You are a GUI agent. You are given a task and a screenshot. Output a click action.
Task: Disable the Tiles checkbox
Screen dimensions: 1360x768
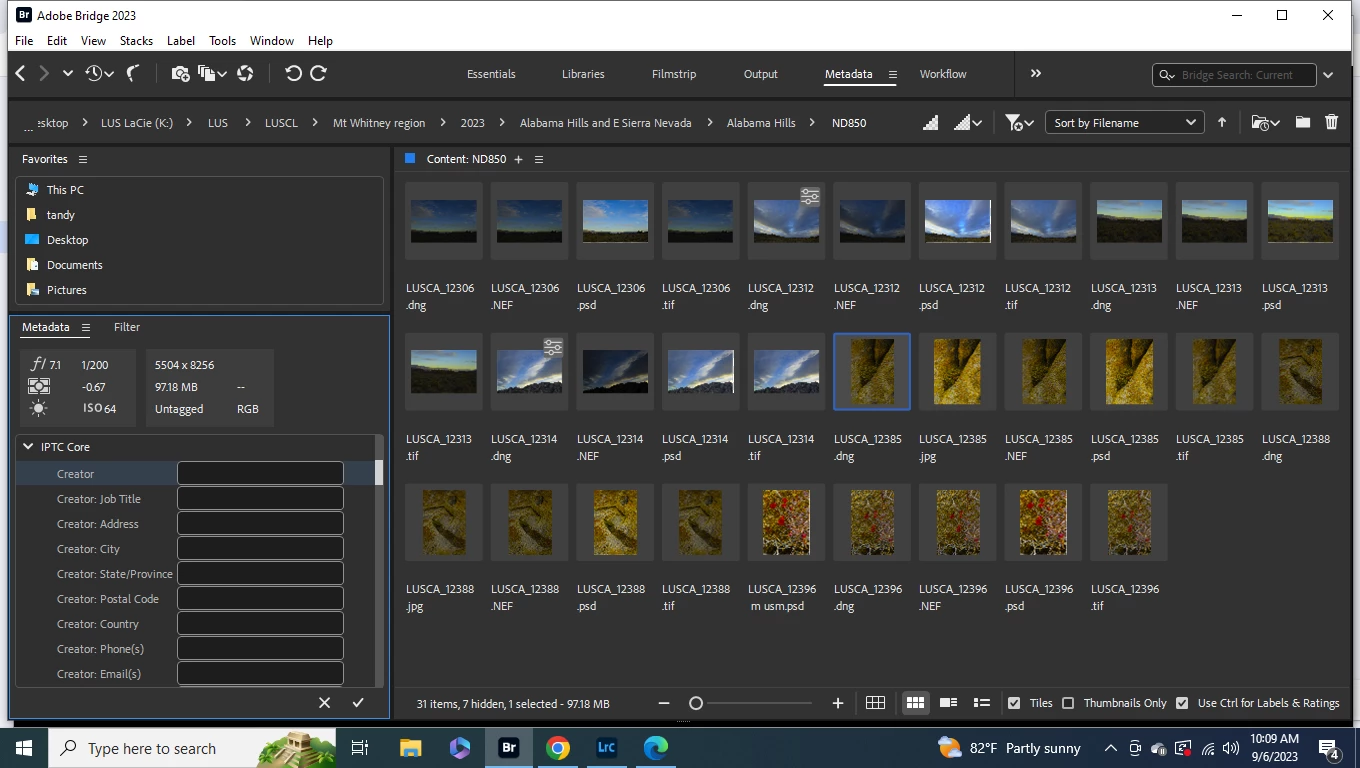pyautogui.click(x=1014, y=703)
